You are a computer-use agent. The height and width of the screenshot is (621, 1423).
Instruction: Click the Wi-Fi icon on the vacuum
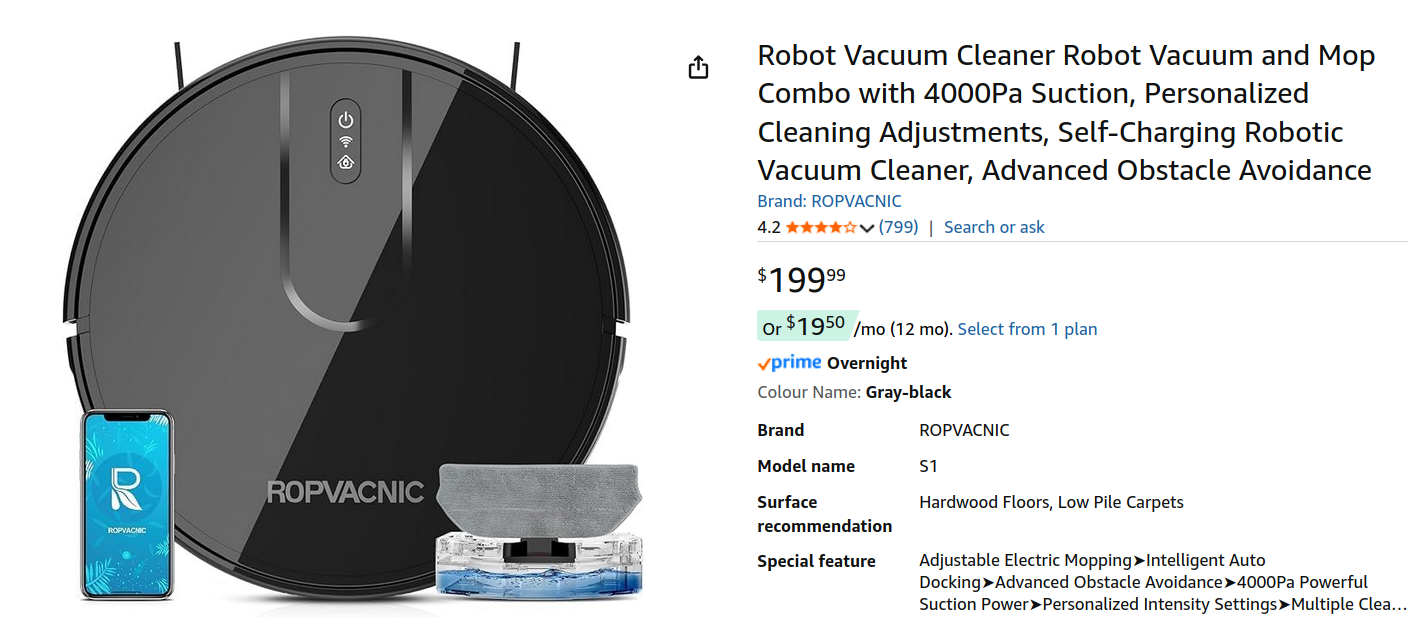pyautogui.click(x=346, y=141)
